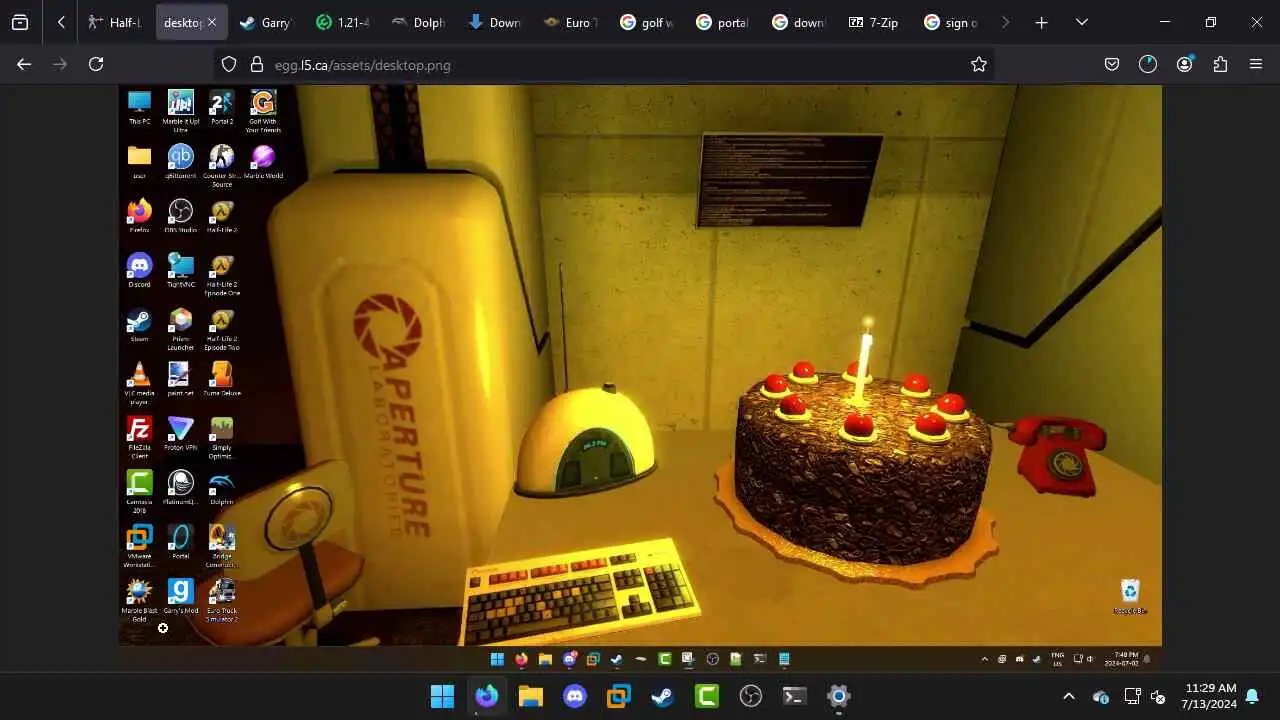
Task: Open OBS Studio from the taskbar
Action: [751, 696]
